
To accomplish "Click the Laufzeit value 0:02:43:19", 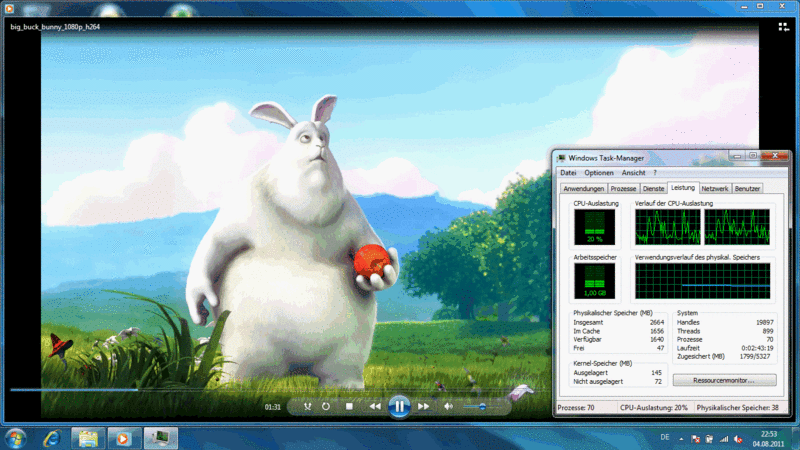I will 757,348.
